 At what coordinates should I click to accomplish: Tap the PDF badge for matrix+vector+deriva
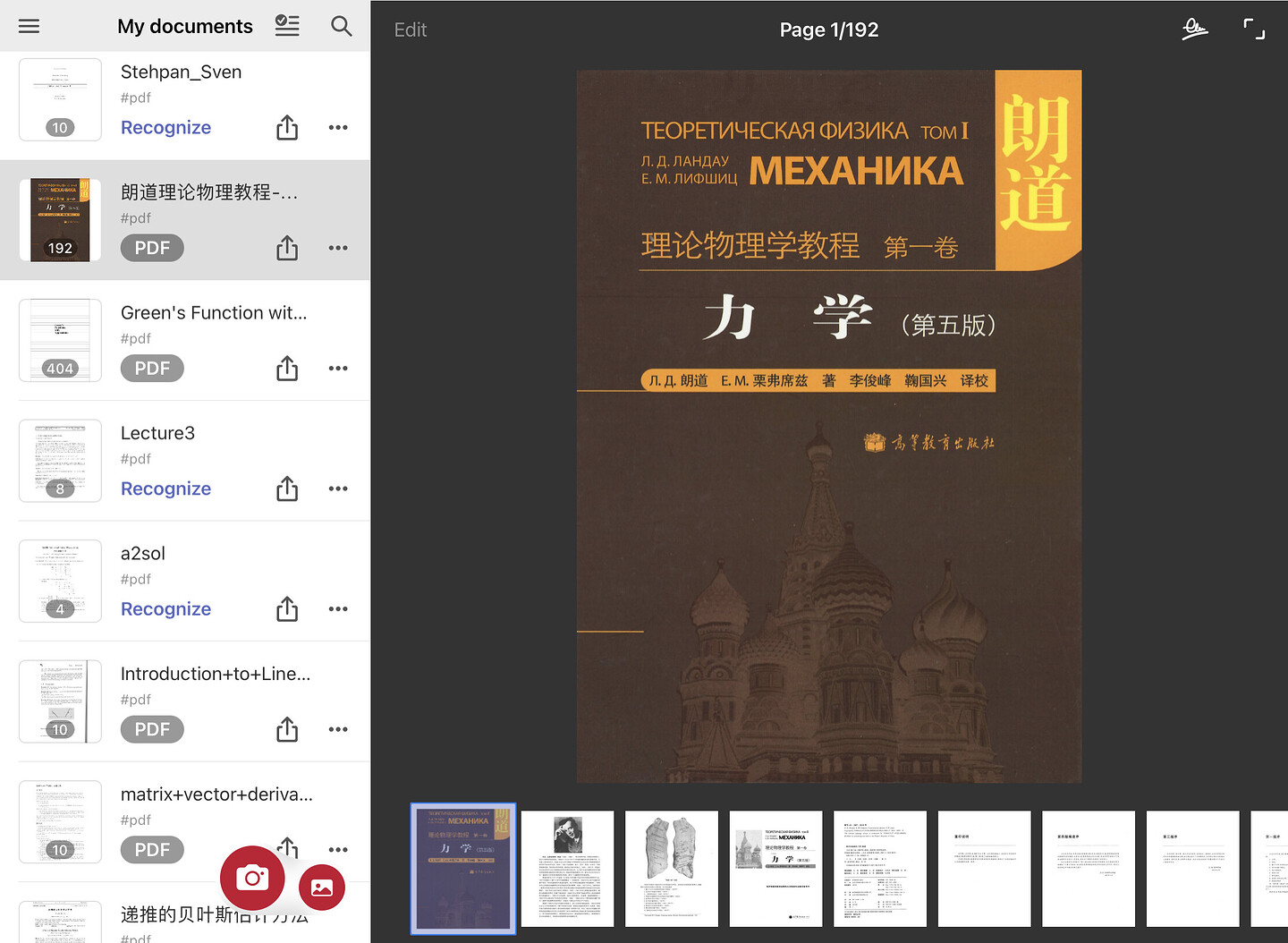(x=152, y=850)
